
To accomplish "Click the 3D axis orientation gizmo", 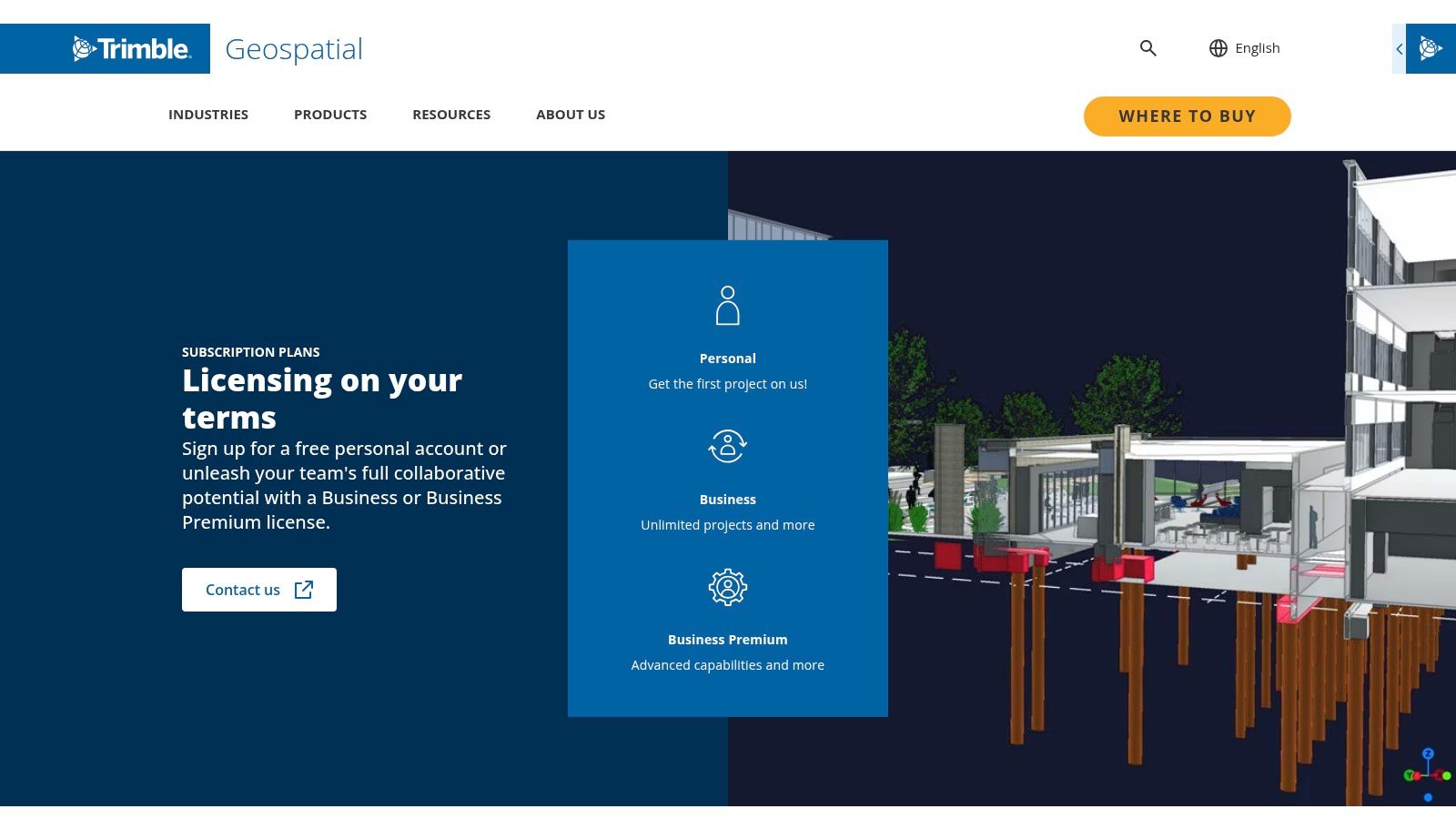I will [1429, 773].
